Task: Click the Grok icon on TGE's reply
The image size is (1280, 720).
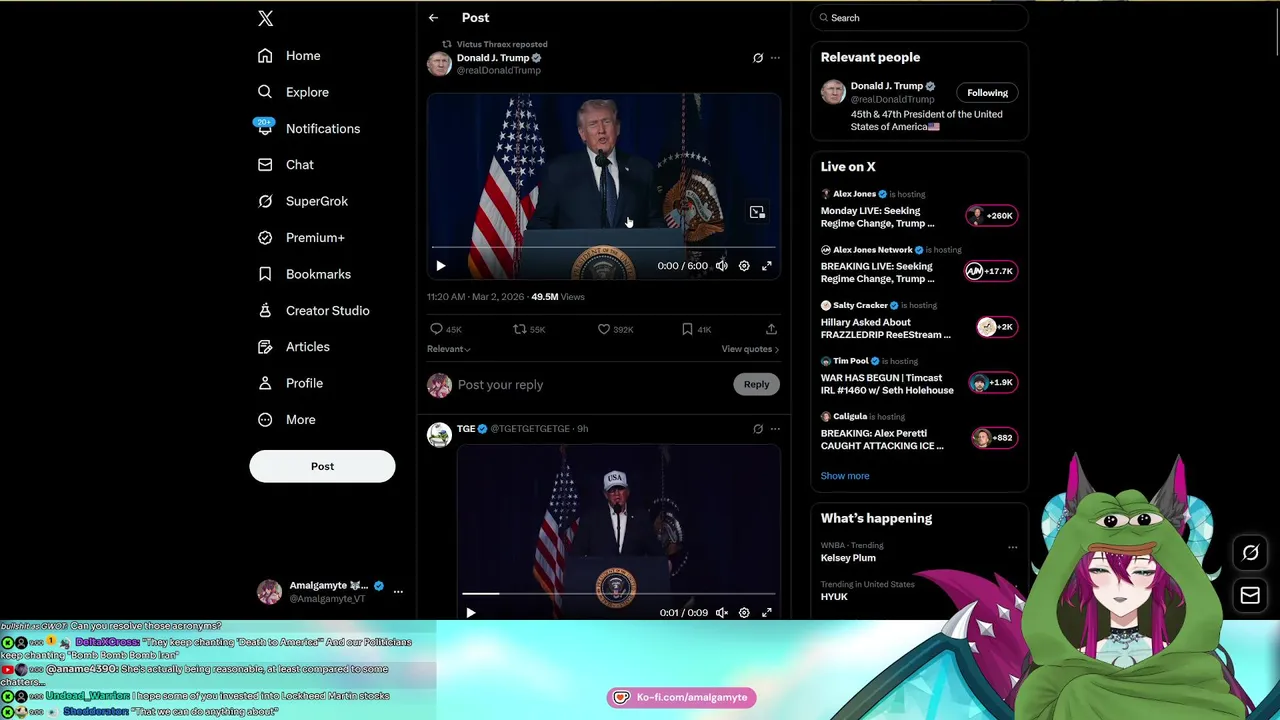Action: click(x=758, y=429)
